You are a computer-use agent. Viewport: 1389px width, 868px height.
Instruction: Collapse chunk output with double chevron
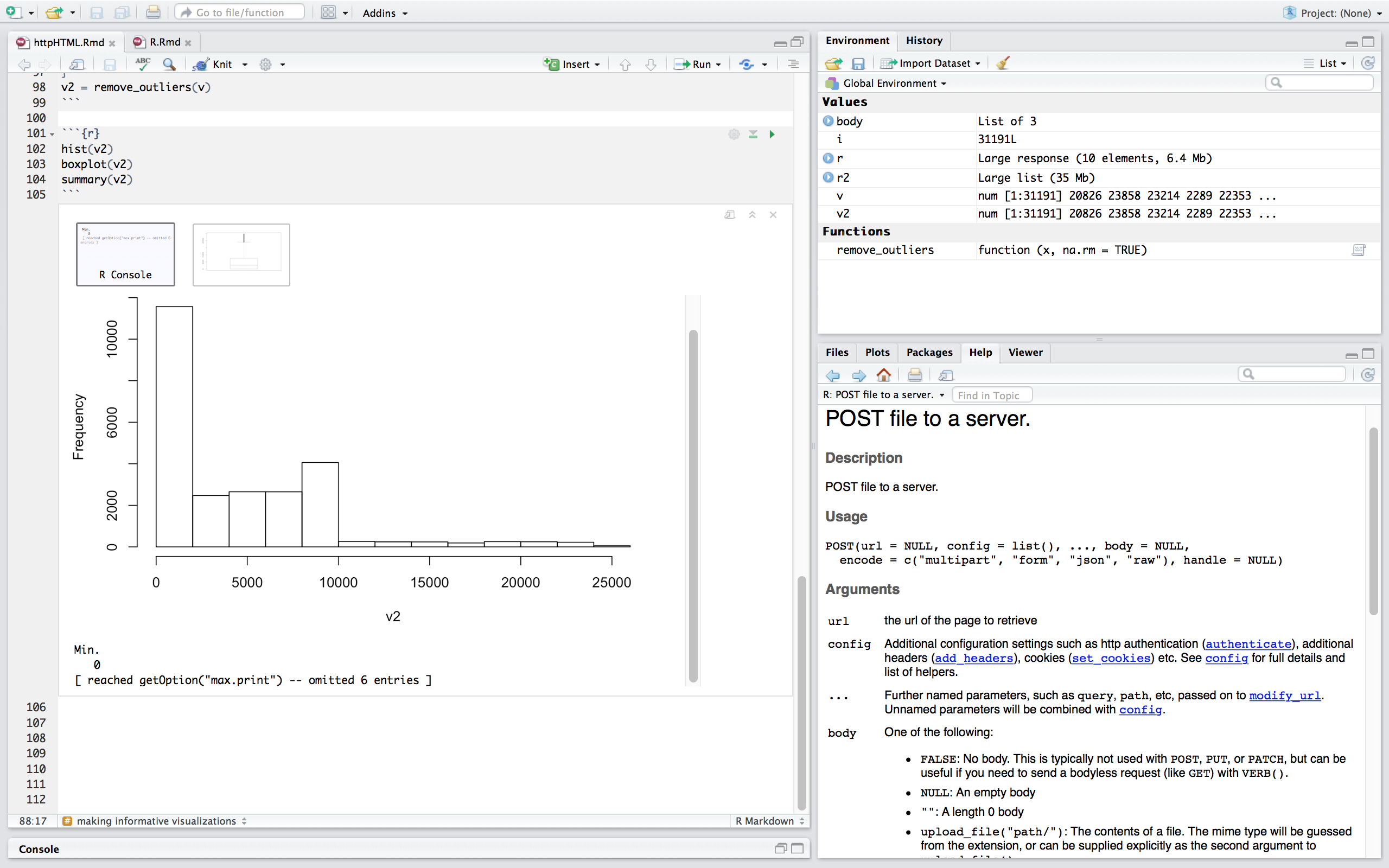tap(752, 215)
